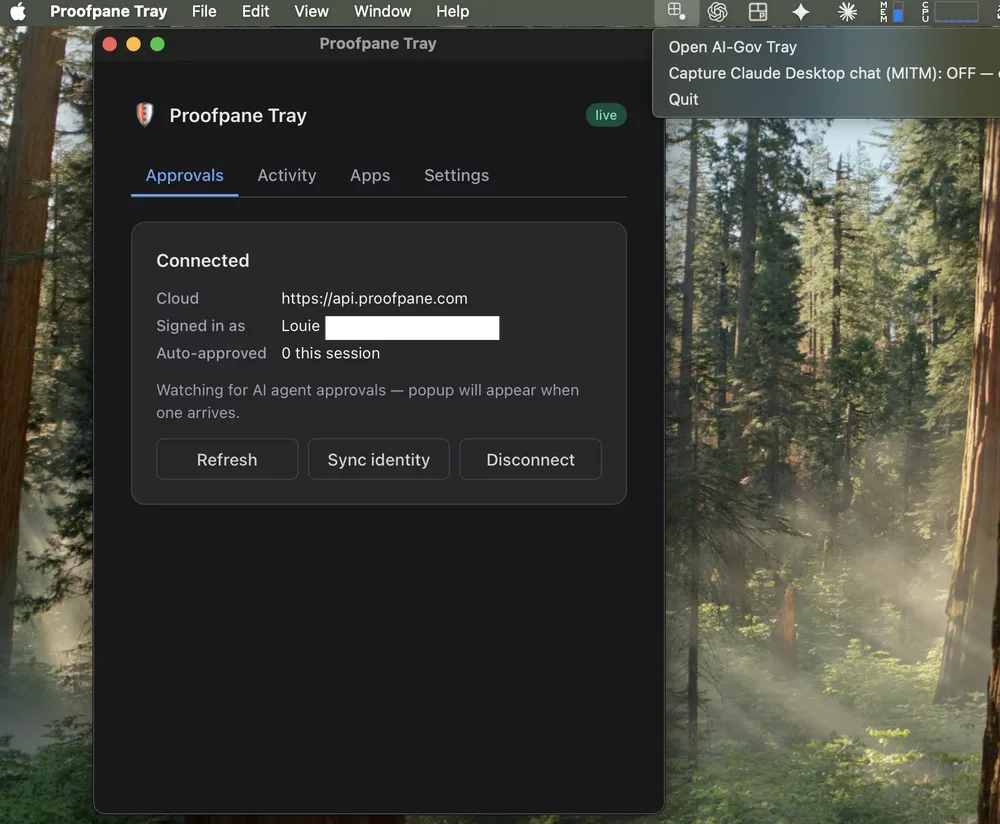Maximize window with the green button
1000x824 pixels.
(x=158, y=44)
